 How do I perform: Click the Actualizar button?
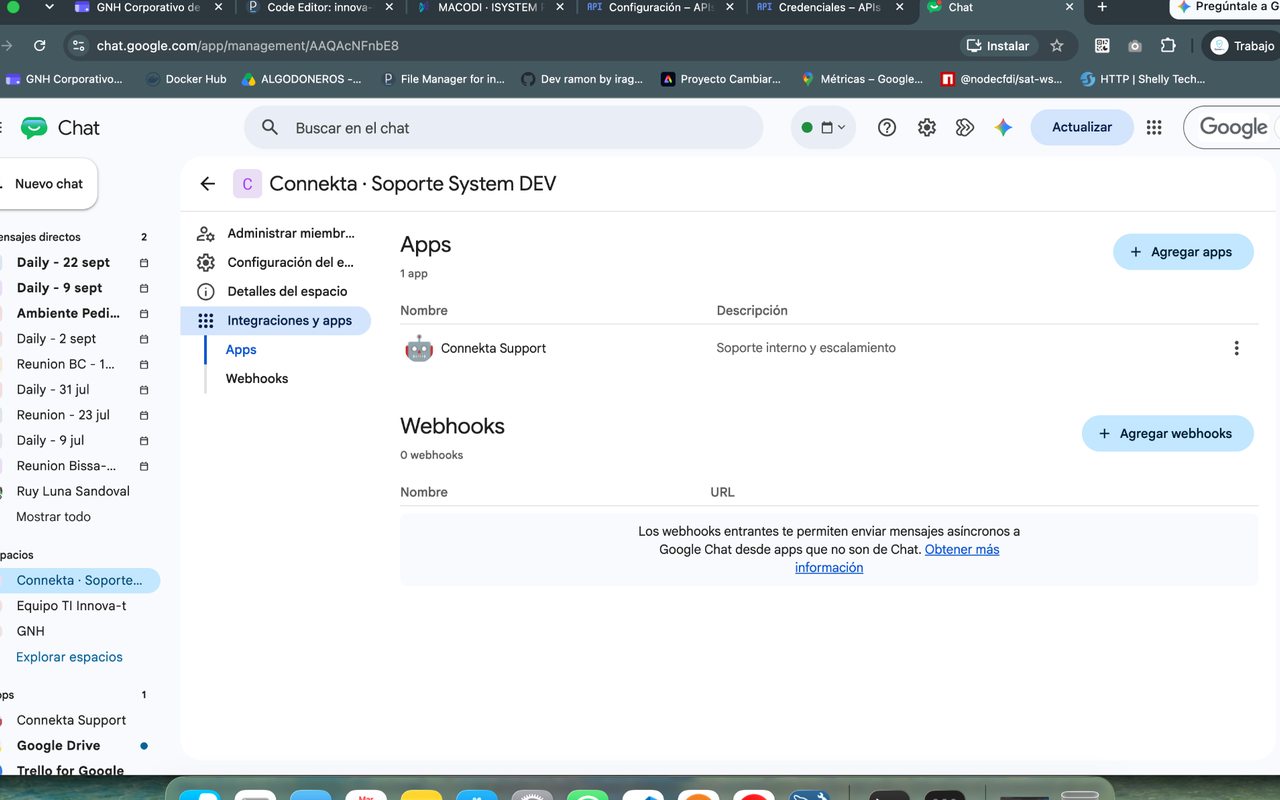click(x=1082, y=127)
